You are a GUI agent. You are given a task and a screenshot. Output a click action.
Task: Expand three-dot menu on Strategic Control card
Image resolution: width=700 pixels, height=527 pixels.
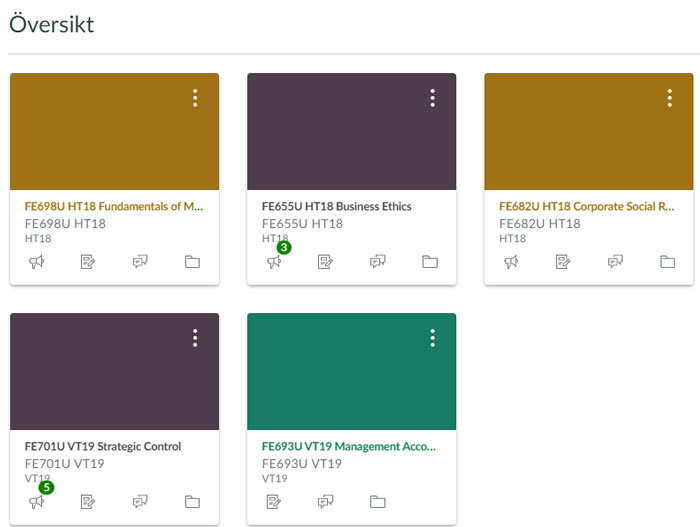(195, 338)
